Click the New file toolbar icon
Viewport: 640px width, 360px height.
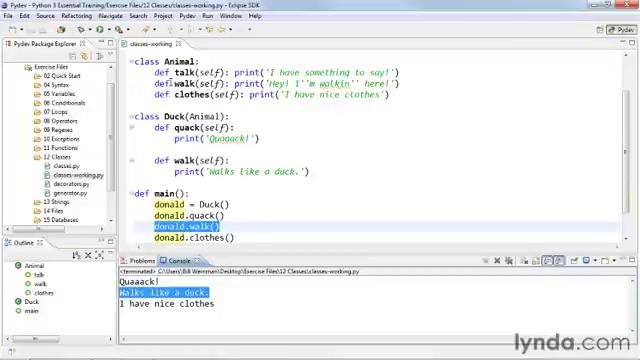[13, 29]
